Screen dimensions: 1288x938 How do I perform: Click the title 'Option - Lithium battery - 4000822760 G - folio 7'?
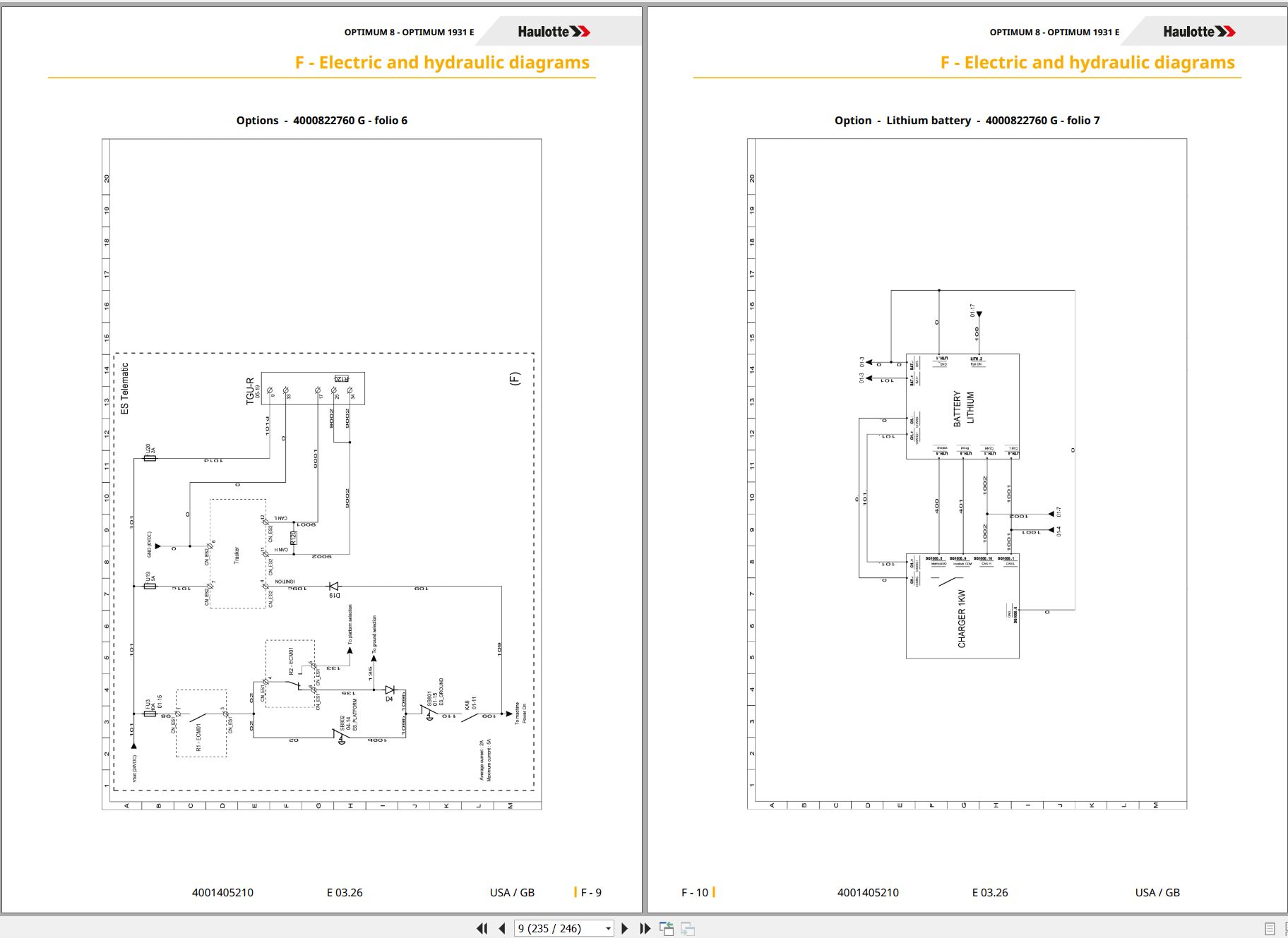point(967,121)
